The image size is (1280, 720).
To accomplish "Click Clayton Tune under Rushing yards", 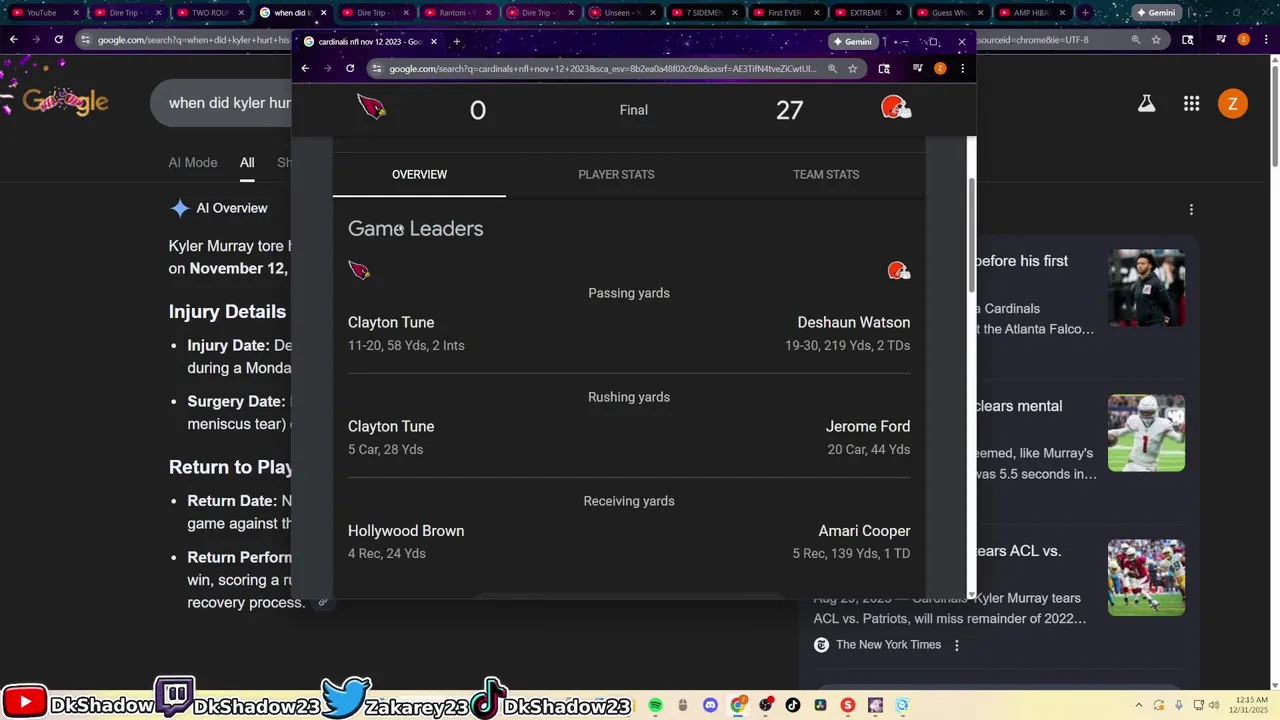I will click(391, 426).
